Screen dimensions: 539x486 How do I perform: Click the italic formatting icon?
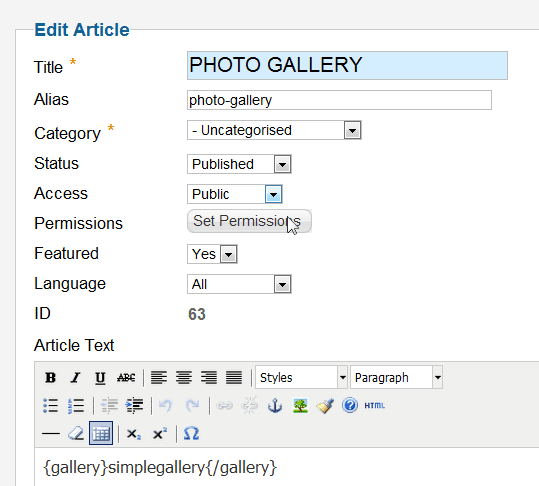[75, 378]
